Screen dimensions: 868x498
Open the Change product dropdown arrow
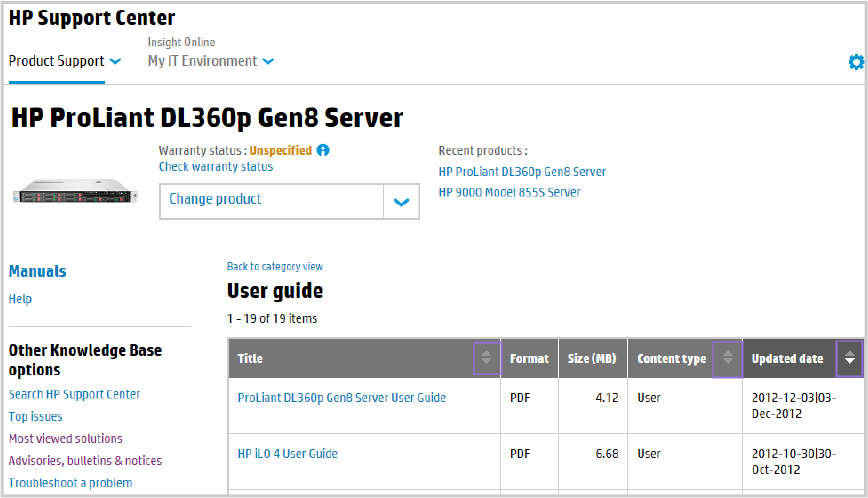coord(401,202)
